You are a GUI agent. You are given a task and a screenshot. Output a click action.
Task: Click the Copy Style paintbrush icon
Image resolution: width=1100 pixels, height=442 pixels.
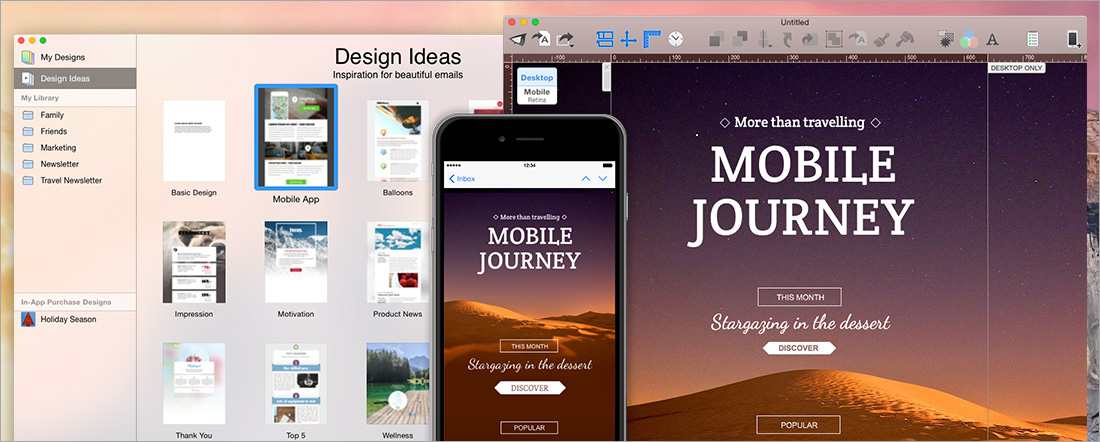point(881,39)
